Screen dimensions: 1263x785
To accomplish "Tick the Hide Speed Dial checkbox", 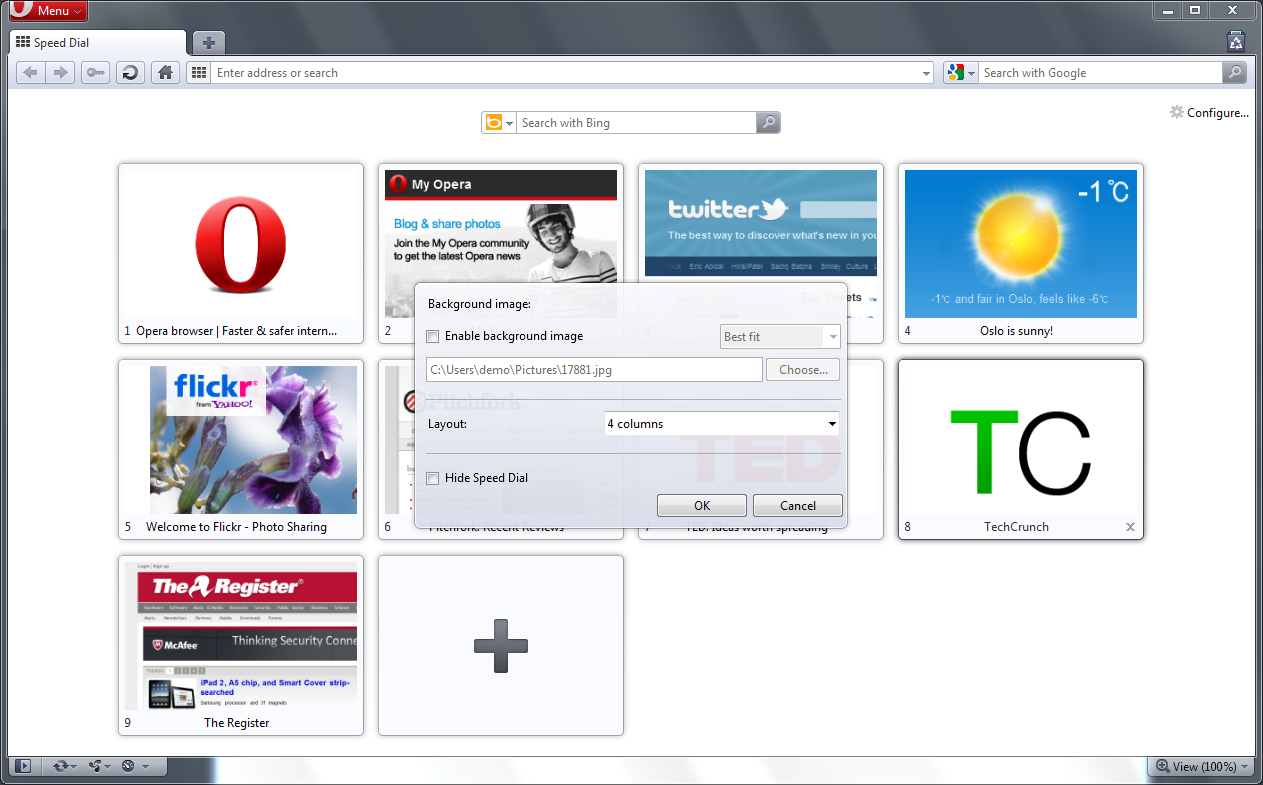I will tap(433, 478).
